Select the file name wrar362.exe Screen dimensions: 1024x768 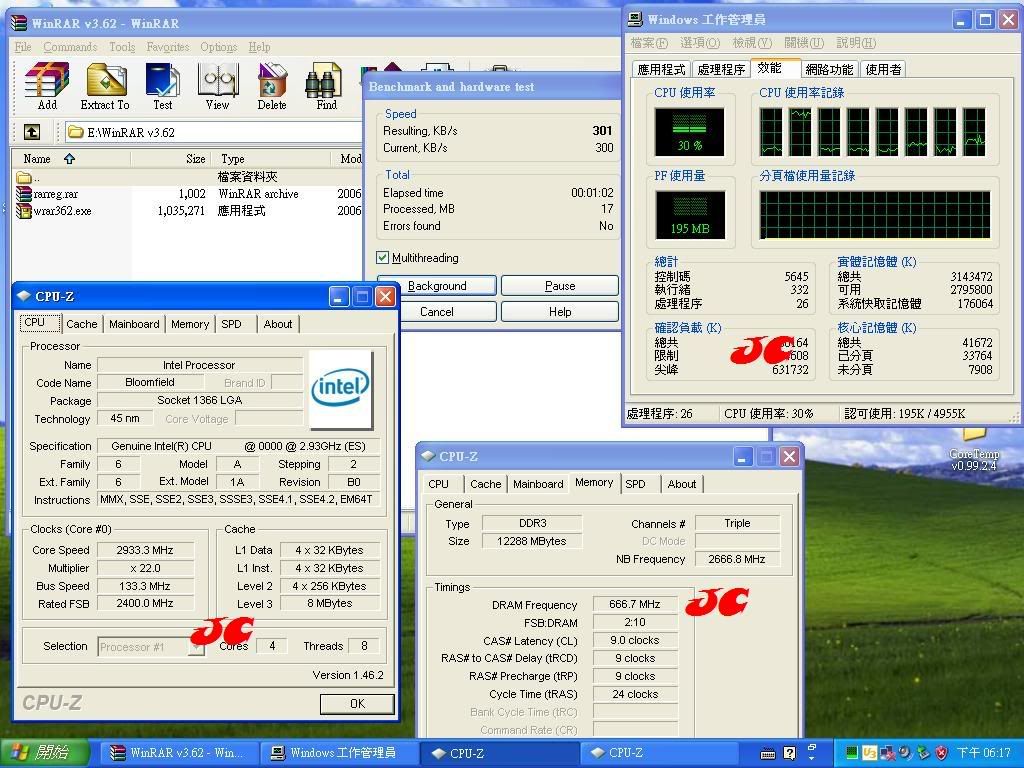pos(63,211)
